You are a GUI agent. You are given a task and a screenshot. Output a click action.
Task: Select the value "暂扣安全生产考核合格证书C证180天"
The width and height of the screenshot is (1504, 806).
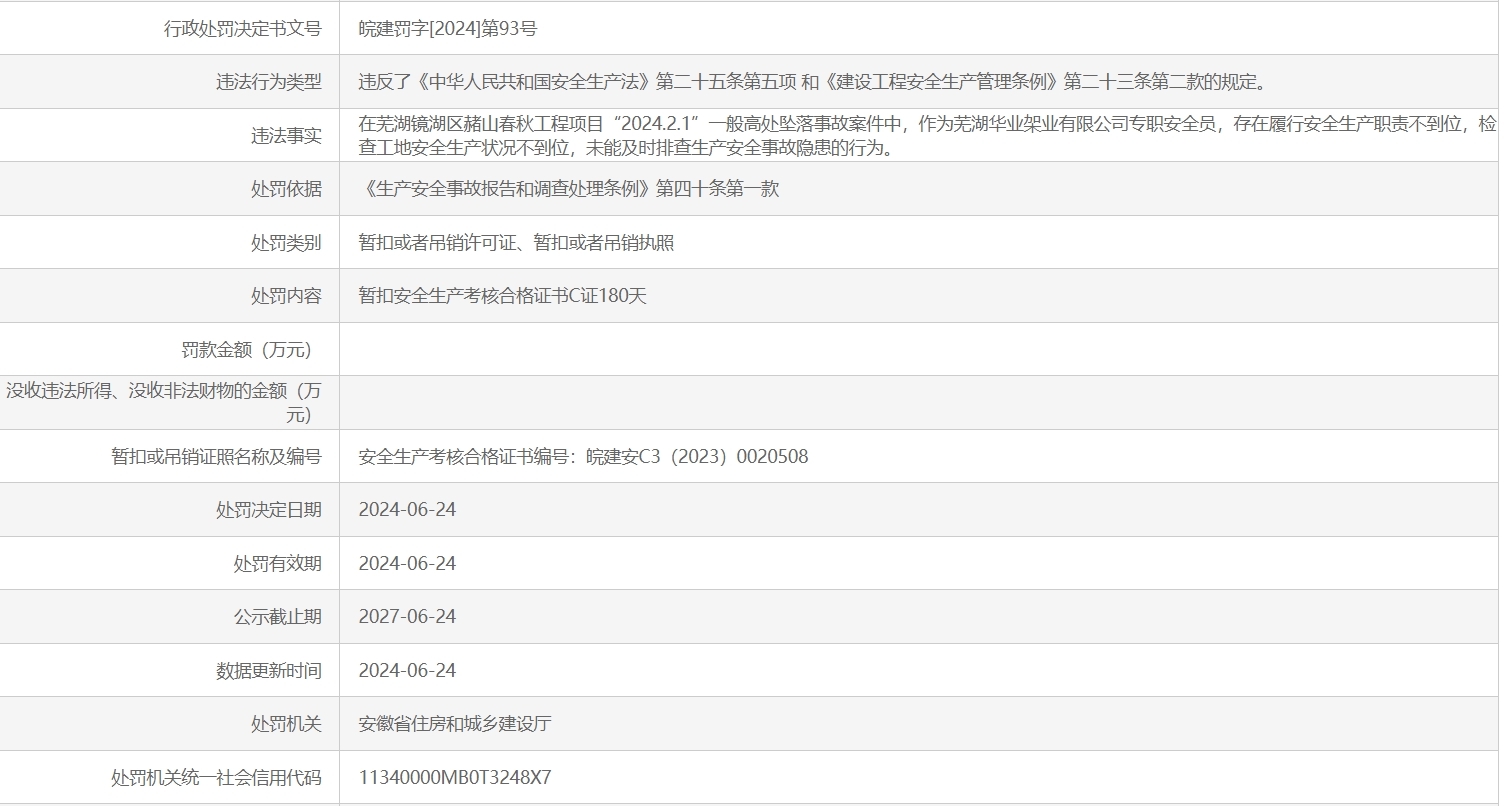coord(503,296)
